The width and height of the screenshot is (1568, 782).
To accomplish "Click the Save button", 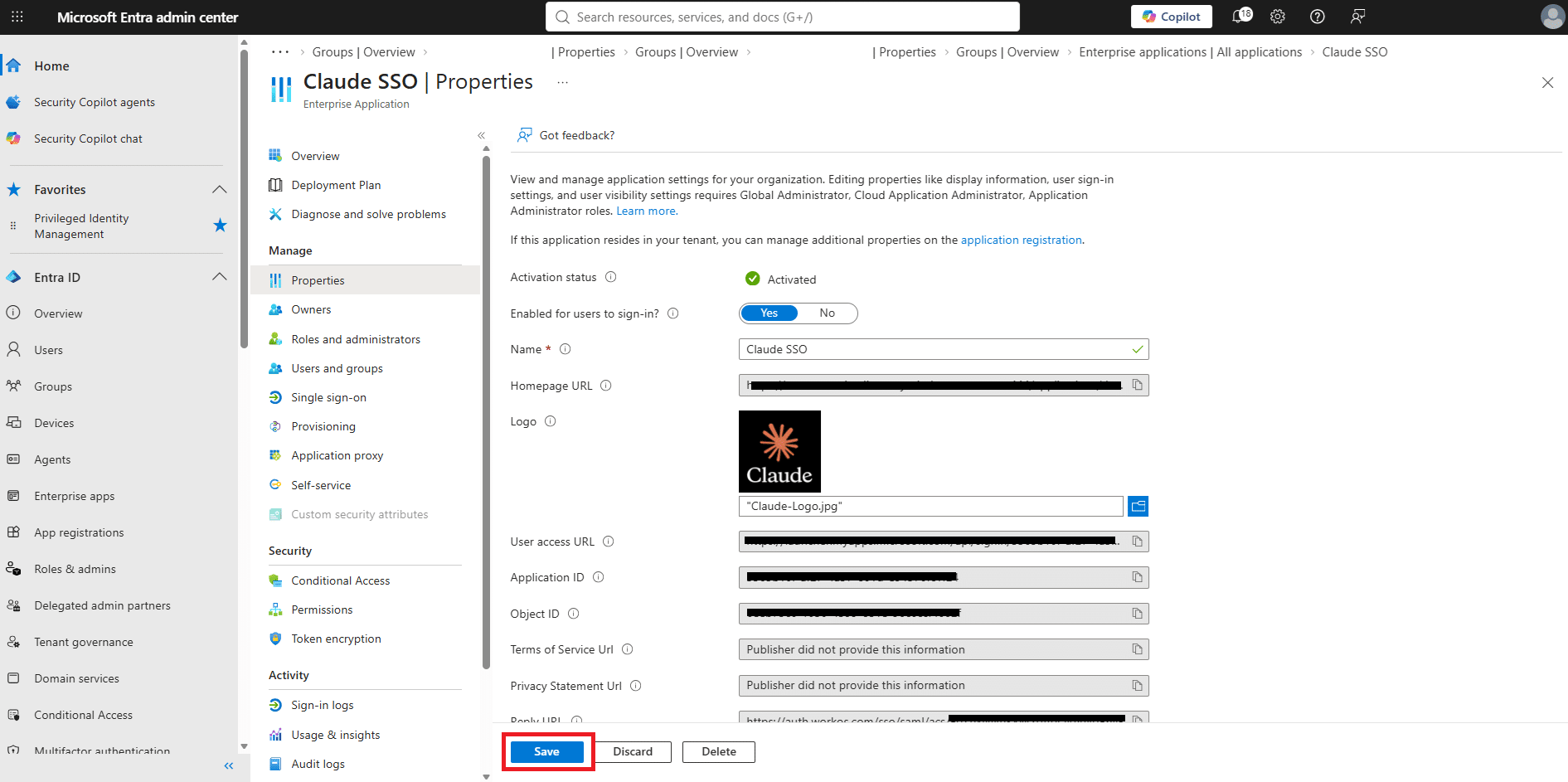I will click(547, 751).
